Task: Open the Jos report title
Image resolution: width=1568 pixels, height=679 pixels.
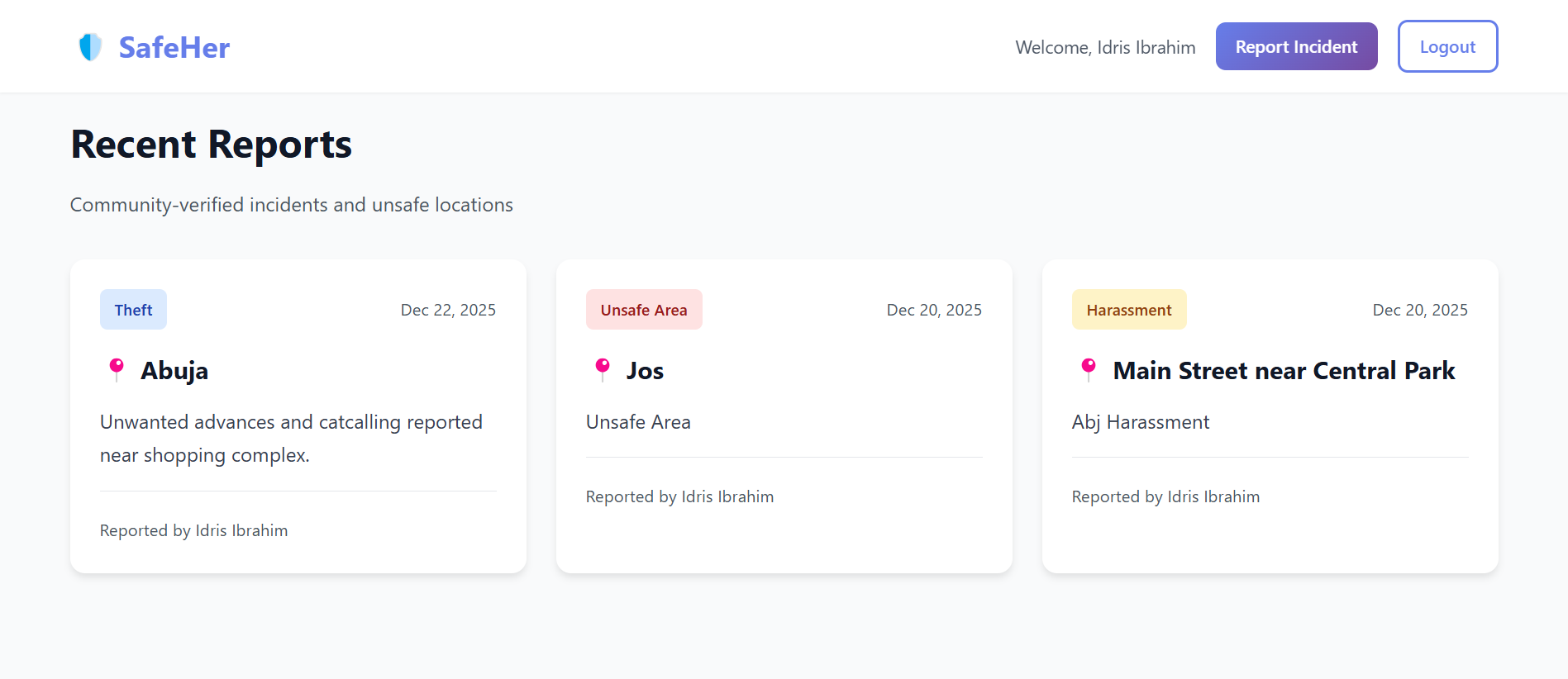Action: point(645,371)
